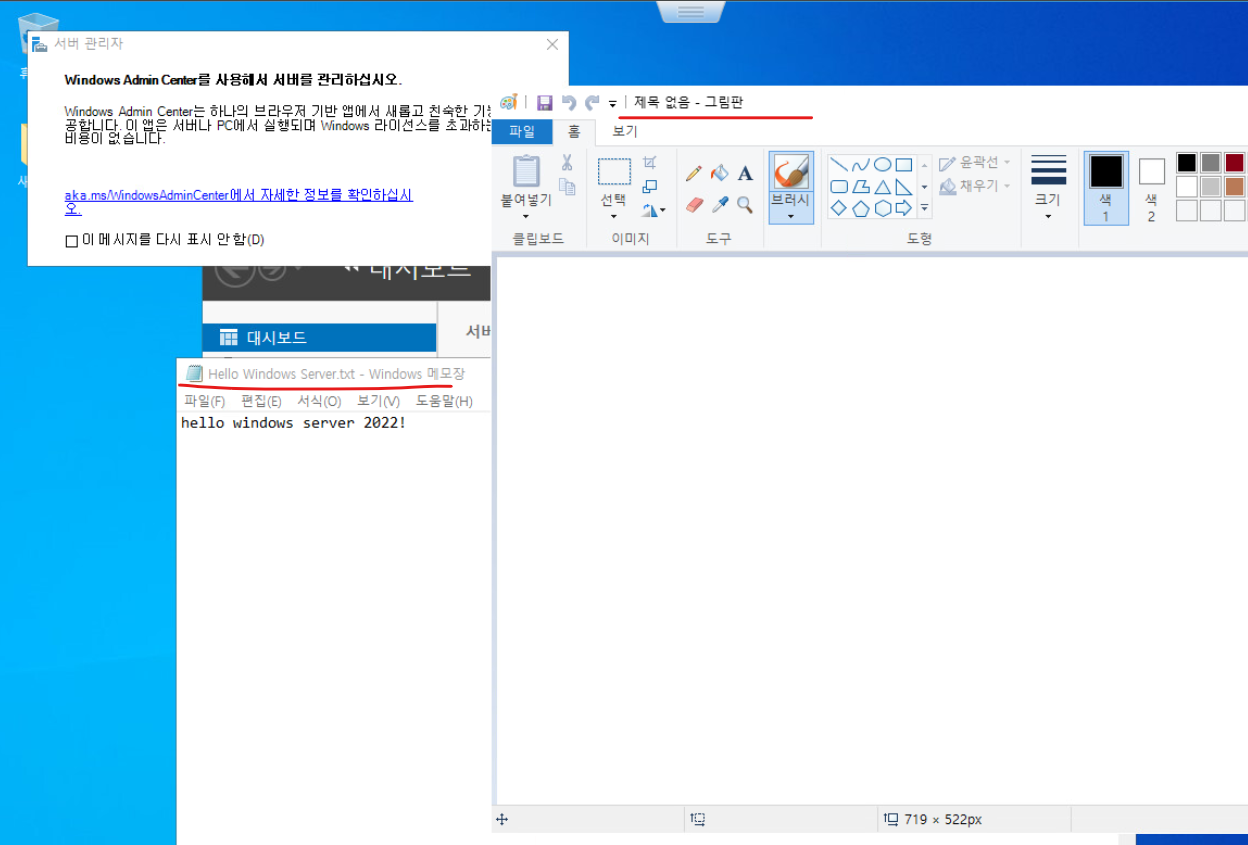The width and height of the screenshot is (1248, 845).
Task: Choose the line shape
Action: [x=838, y=165]
